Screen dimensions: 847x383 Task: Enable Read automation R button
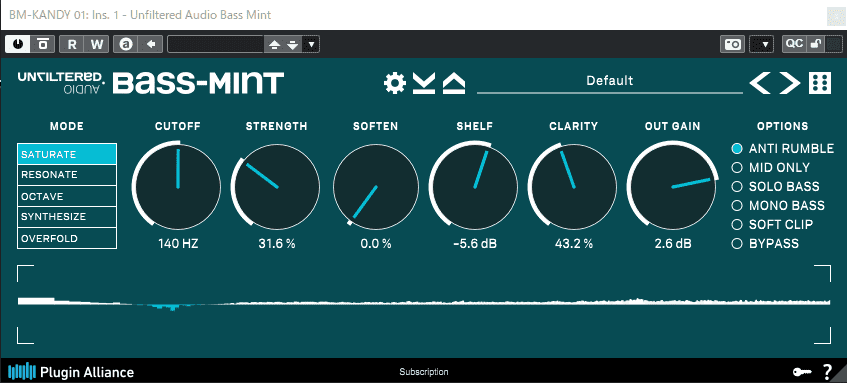[72, 44]
